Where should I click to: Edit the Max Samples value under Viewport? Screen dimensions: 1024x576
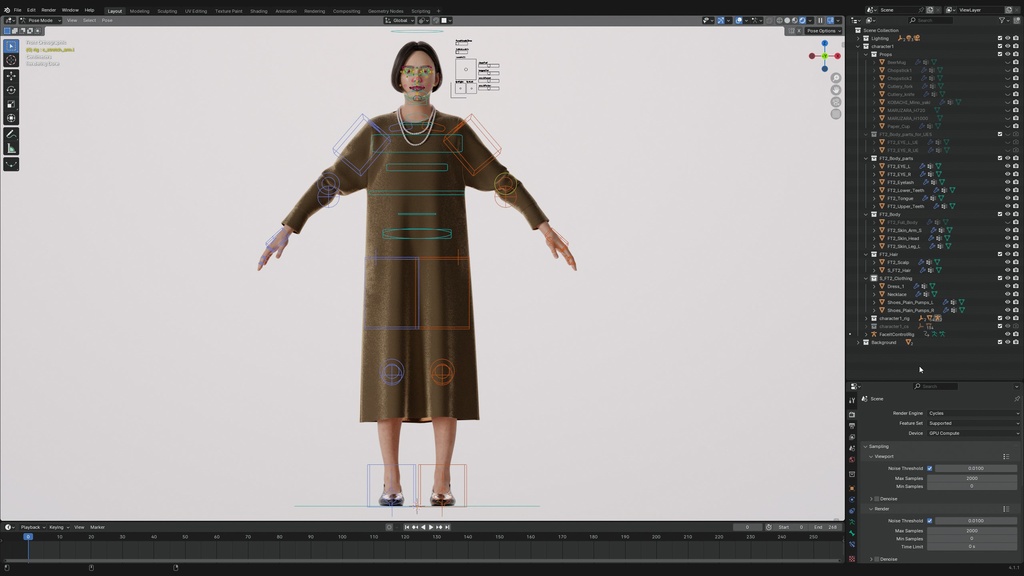[972, 478]
